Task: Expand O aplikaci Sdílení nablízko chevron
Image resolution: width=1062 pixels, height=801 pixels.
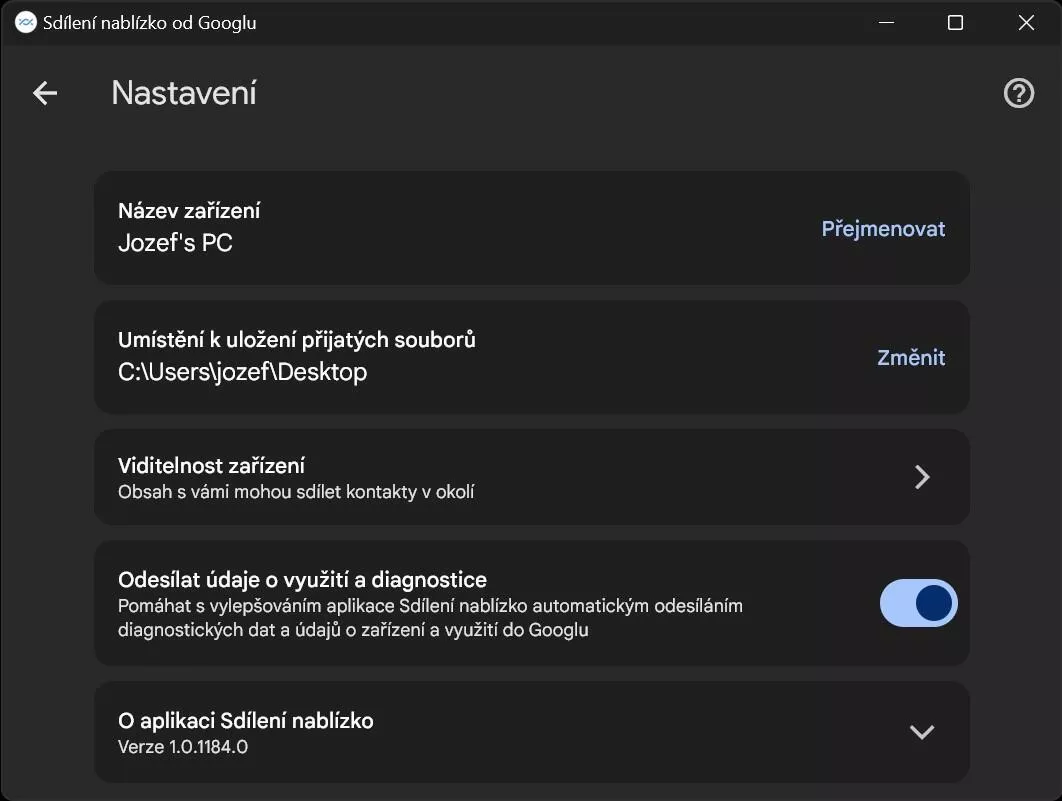Action: pos(922,732)
